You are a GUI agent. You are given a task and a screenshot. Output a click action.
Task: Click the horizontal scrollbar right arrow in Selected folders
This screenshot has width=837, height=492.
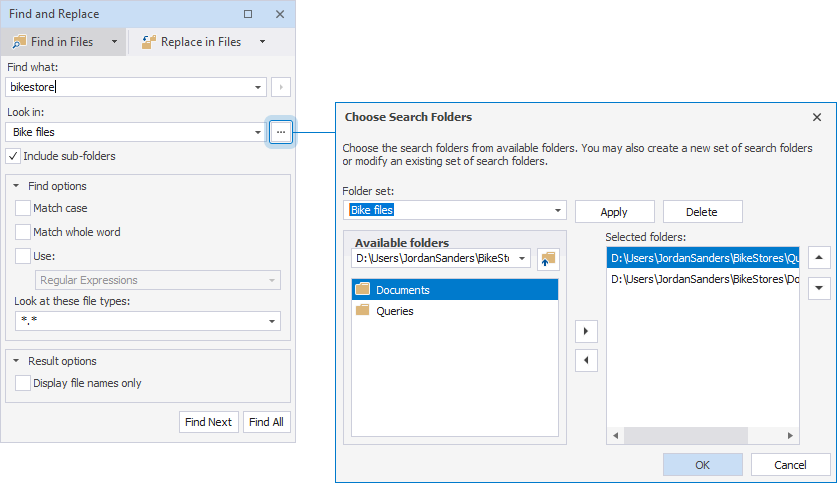pyautogui.click(x=790, y=435)
